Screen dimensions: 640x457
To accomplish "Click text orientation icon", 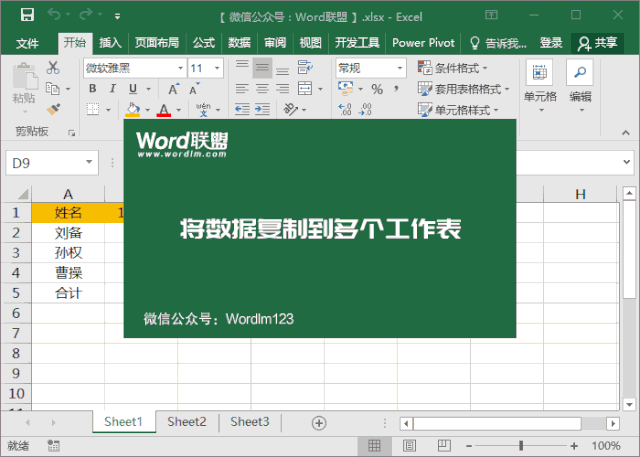I will click(x=291, y=109).
